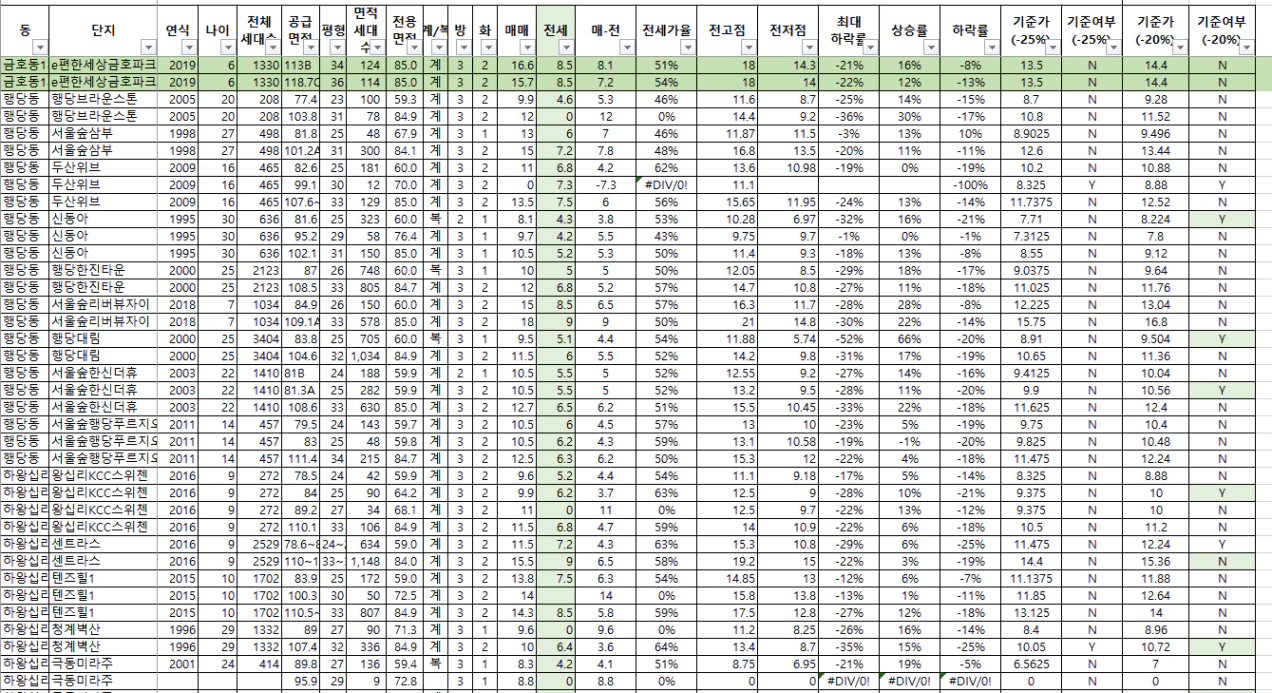Open the 매매 column filter dropdown

(x=527, y=47)
